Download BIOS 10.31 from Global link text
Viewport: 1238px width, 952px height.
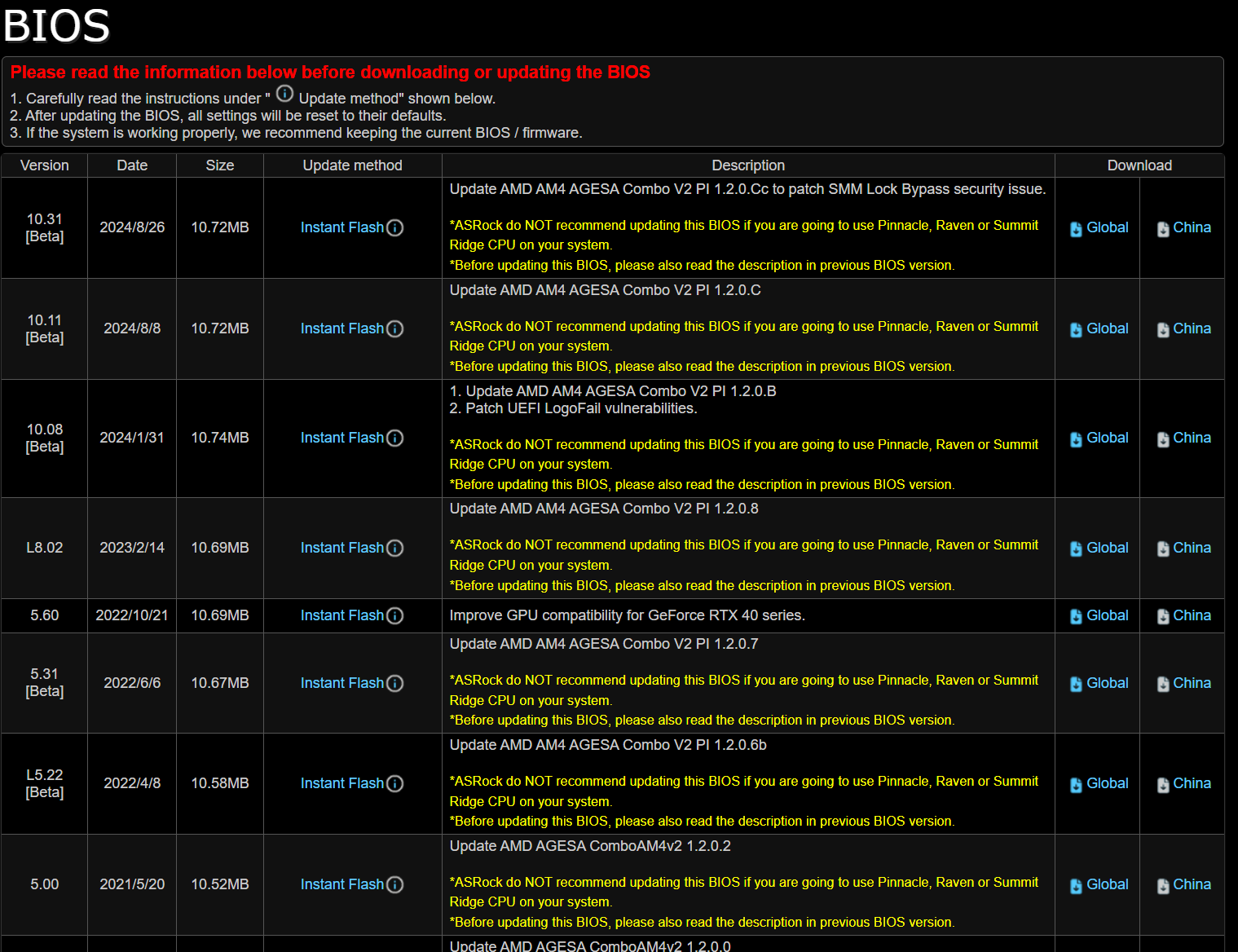1107,227
